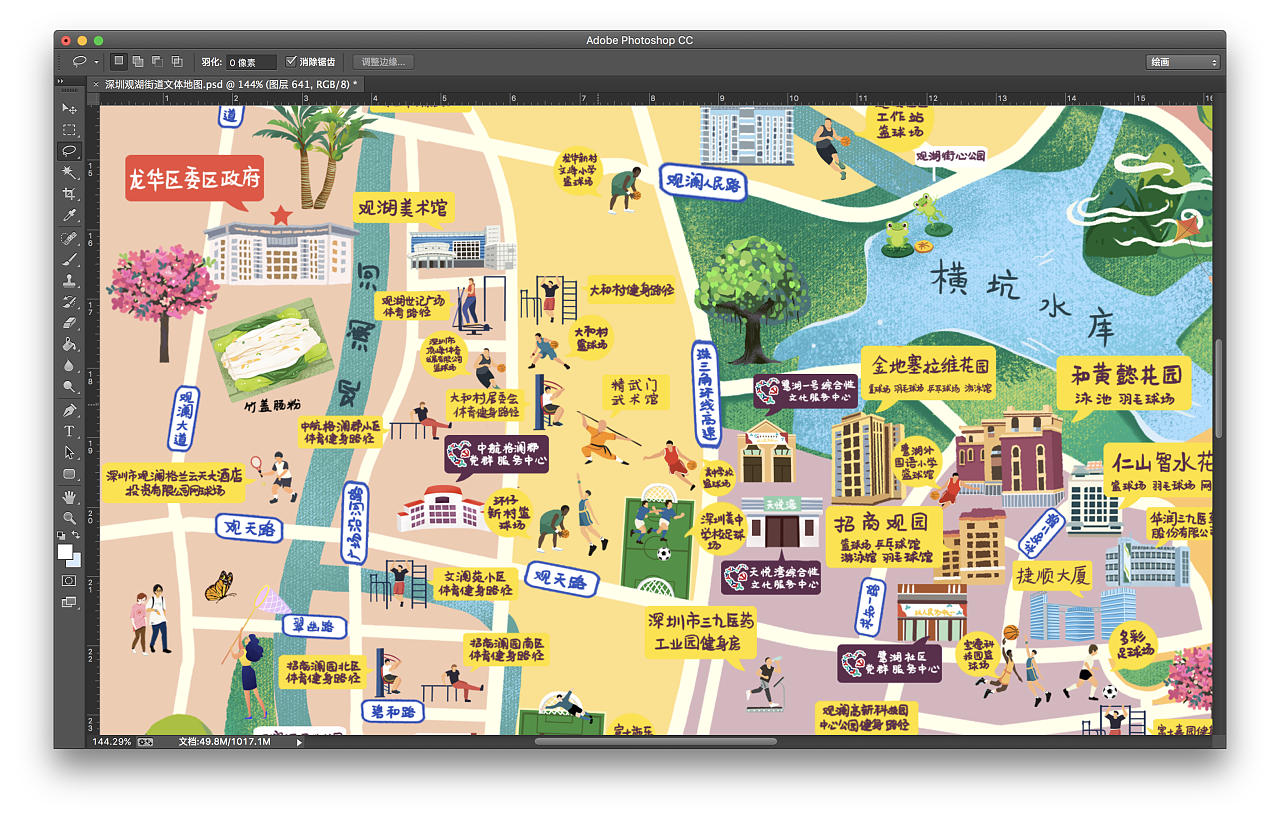Select the Hand tool

[x=69, y=495]
